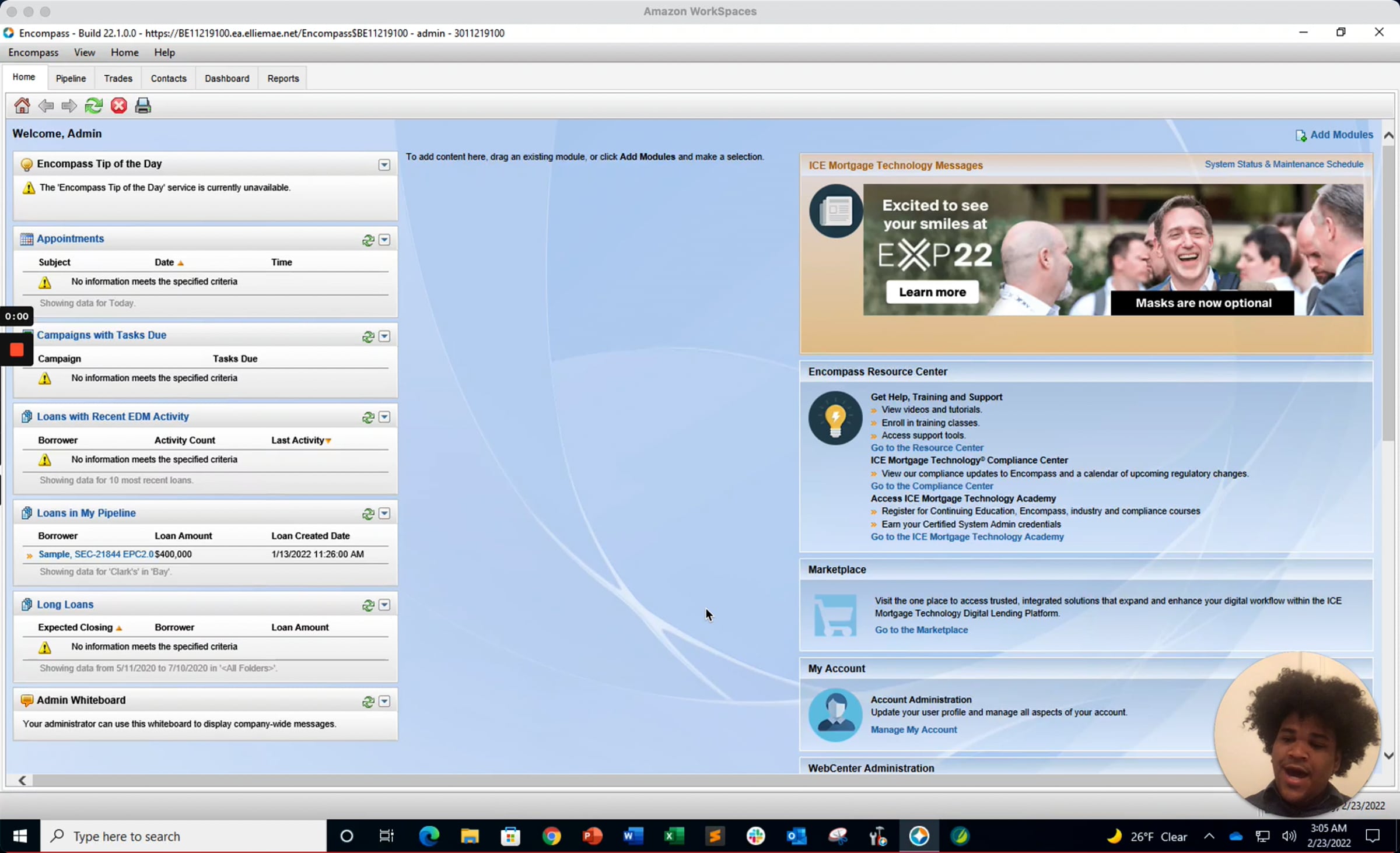
Task: Refresh the home page with green arrows
Action: click(93, 106)
